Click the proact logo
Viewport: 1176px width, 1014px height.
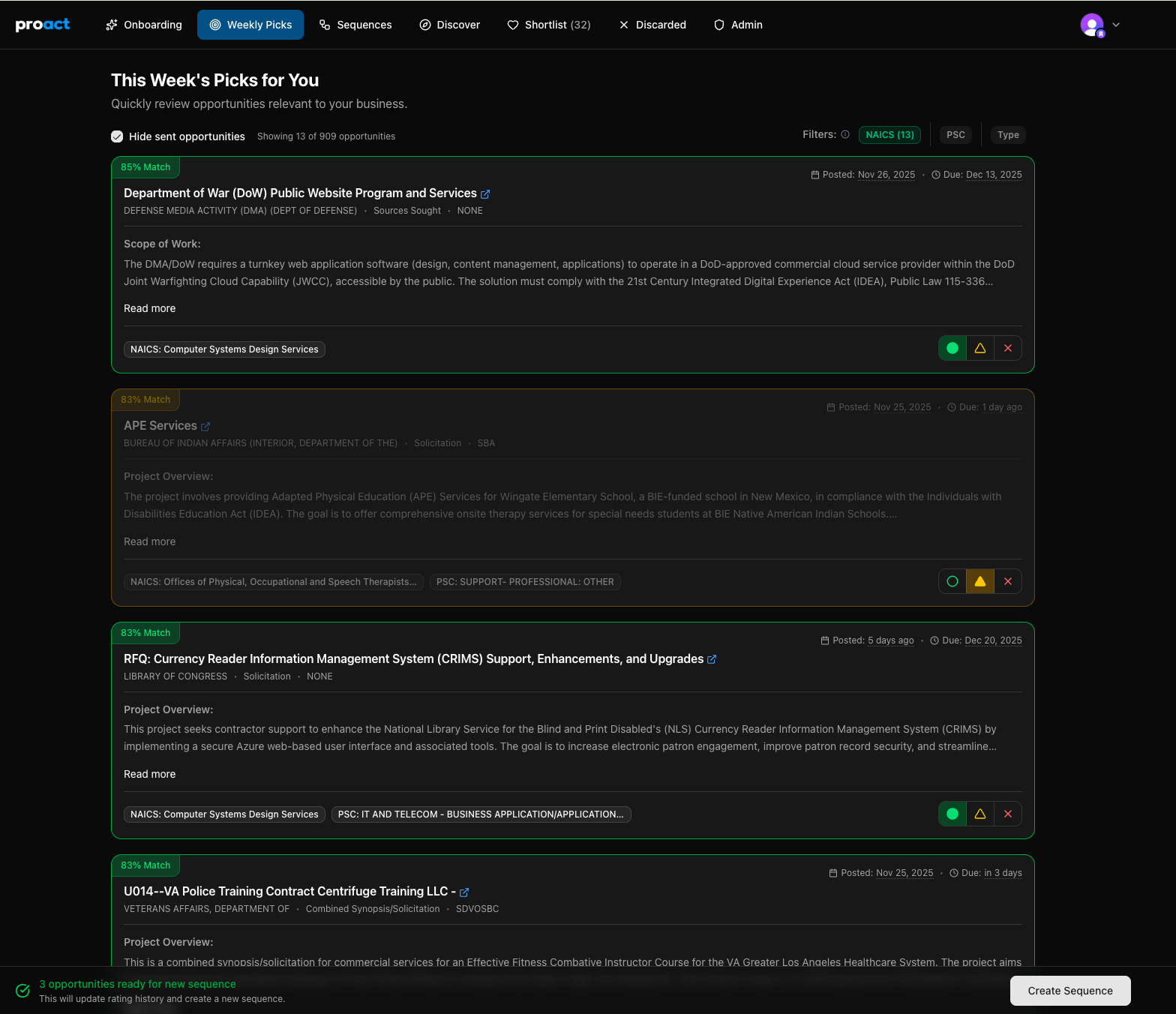[x=43, y=25]
